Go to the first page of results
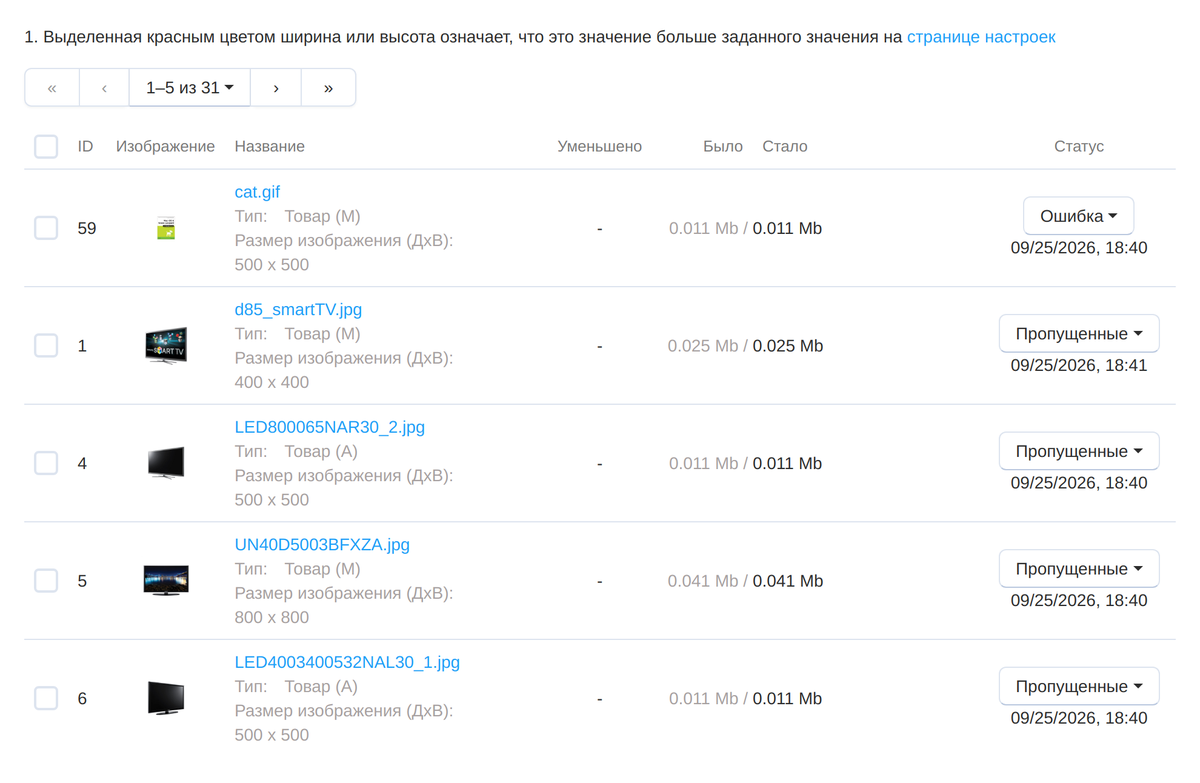The height and width of the screenshot is (783, 1200). point(52,88)
